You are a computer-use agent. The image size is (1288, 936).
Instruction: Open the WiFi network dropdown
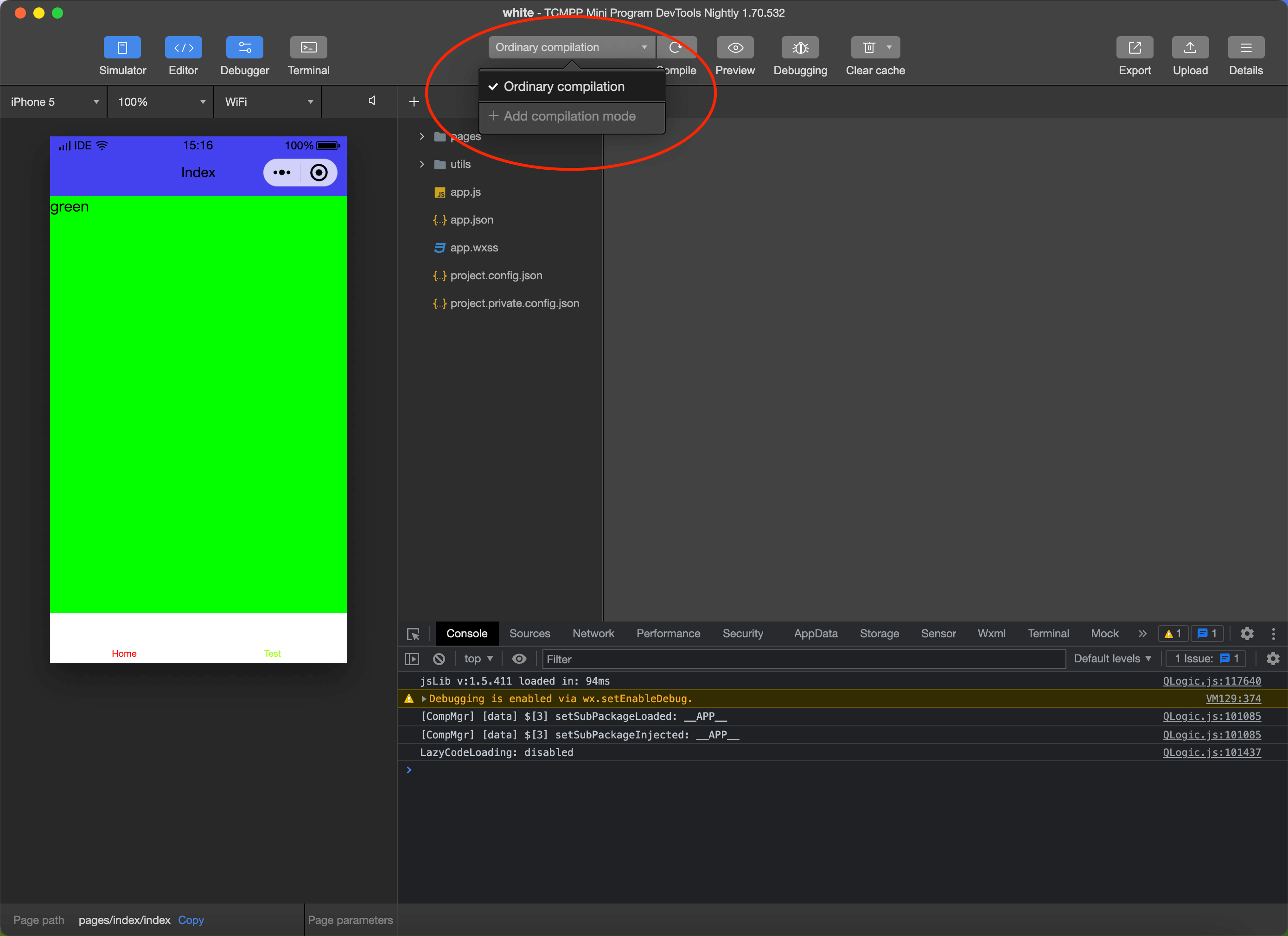coord(268,102)
